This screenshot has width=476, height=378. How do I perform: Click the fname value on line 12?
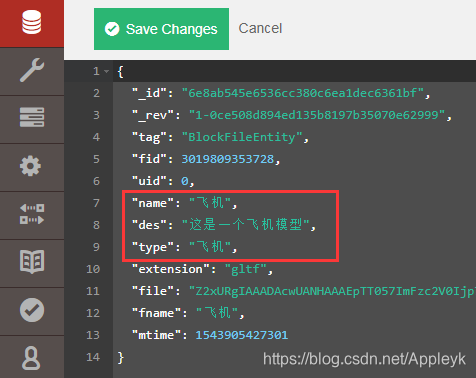click(x=217, y=313)
